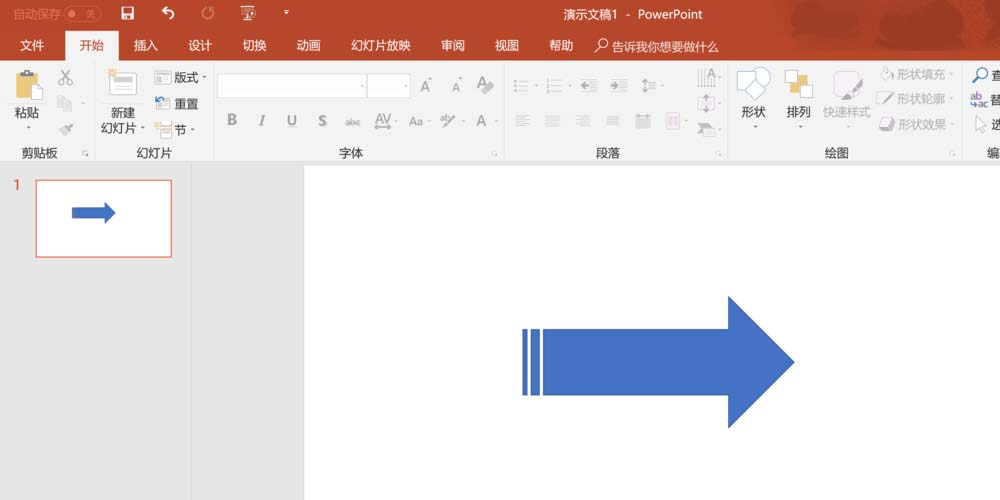1000x500 pixels.
Task: Open 形状轮廓 shape outline dropdown
Action: pyautogui.click(x=917, y=99)
